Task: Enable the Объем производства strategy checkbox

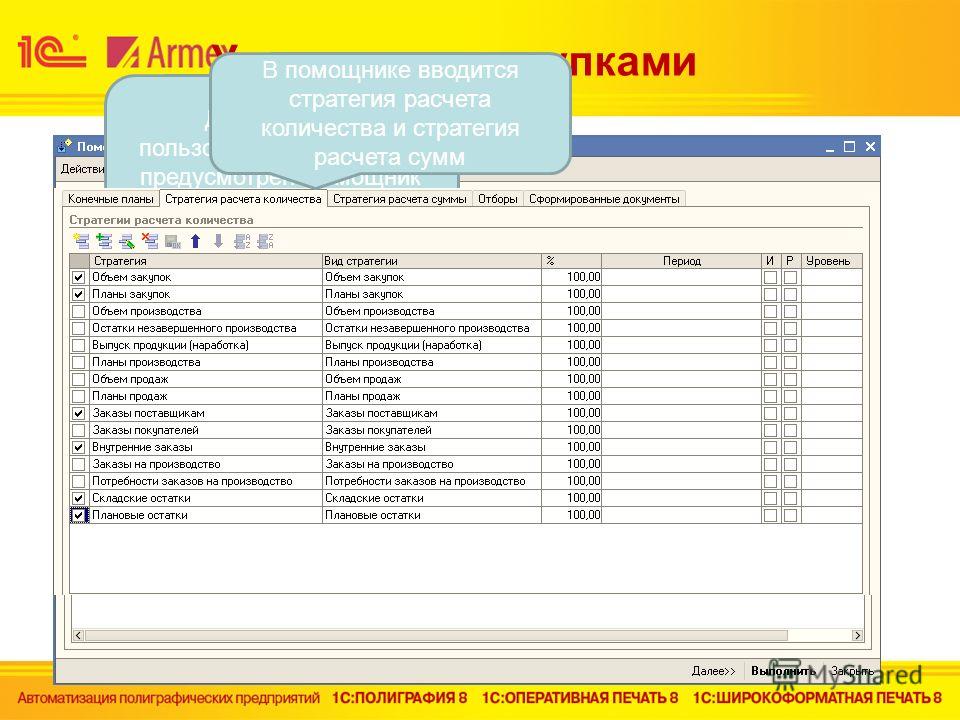Action: point(78,311)
